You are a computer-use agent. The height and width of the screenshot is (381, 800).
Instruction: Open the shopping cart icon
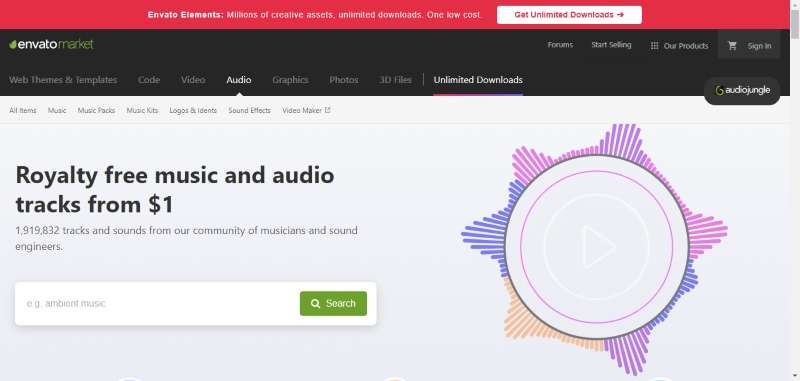point(732,45)
